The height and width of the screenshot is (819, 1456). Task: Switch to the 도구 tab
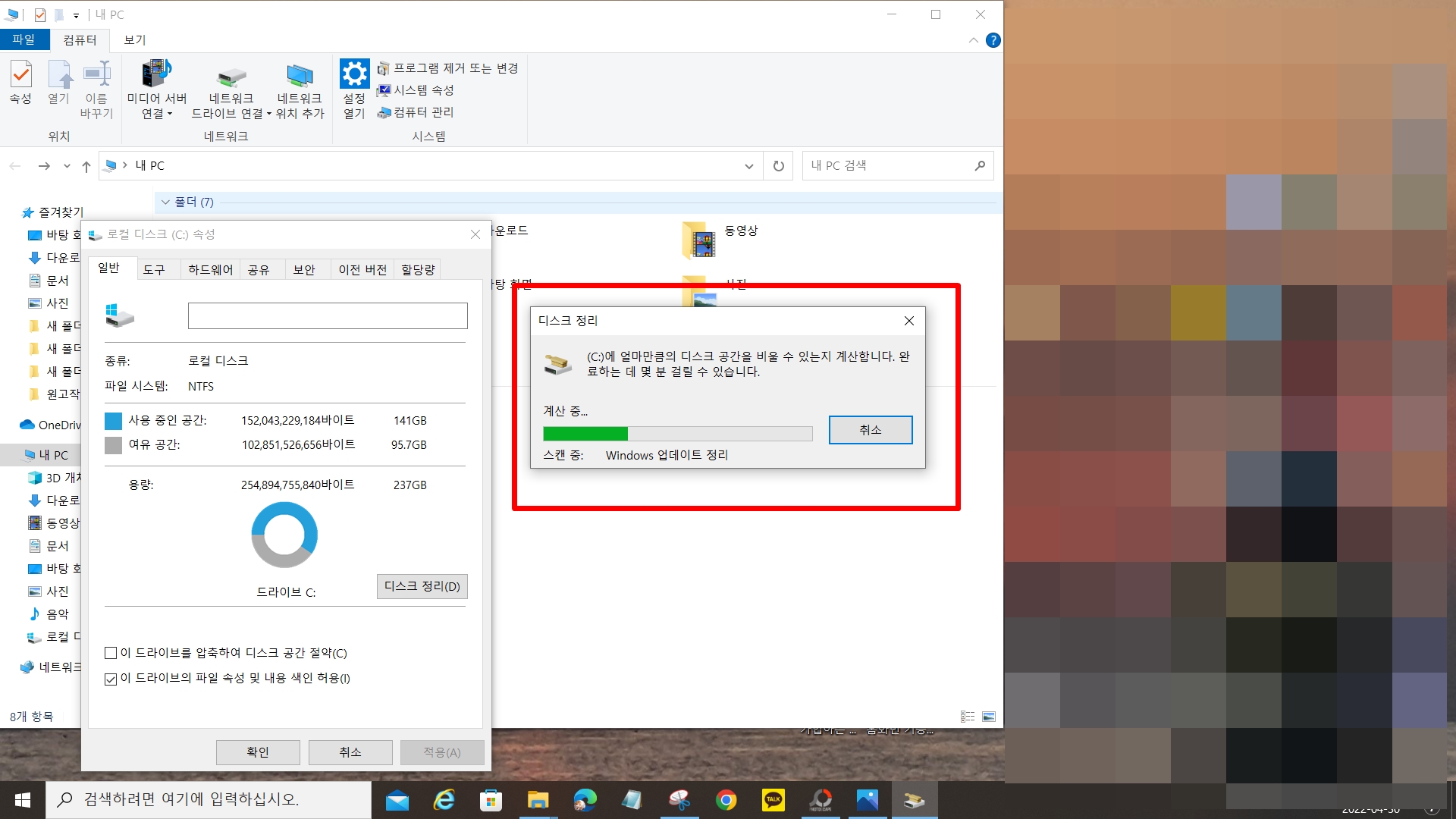click(x=154, y=270)
